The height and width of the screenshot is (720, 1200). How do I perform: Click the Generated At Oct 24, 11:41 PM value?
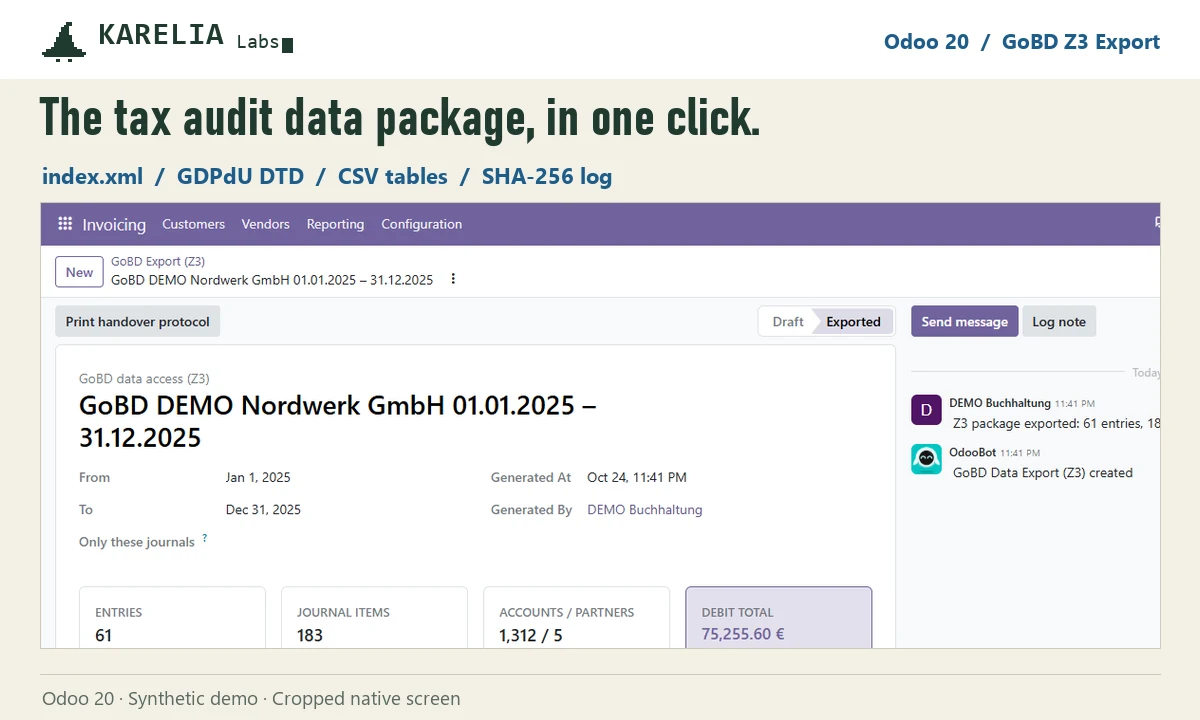pyautogui.click(x=637, y=478)
